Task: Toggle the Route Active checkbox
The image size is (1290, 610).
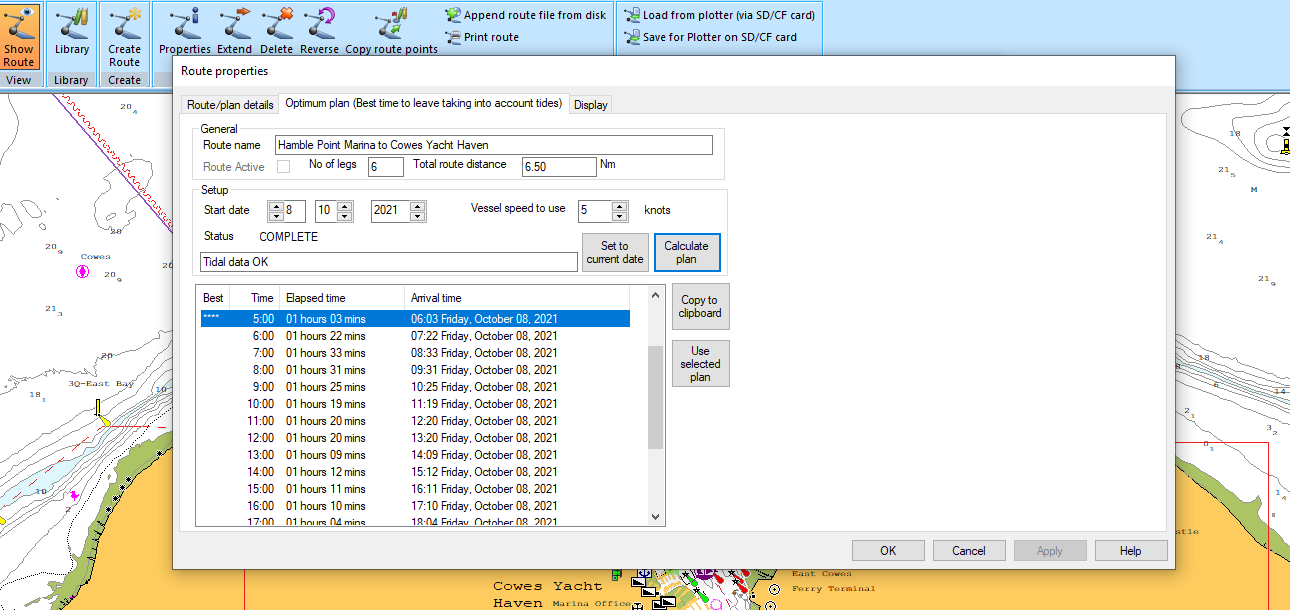Action: 283,167
